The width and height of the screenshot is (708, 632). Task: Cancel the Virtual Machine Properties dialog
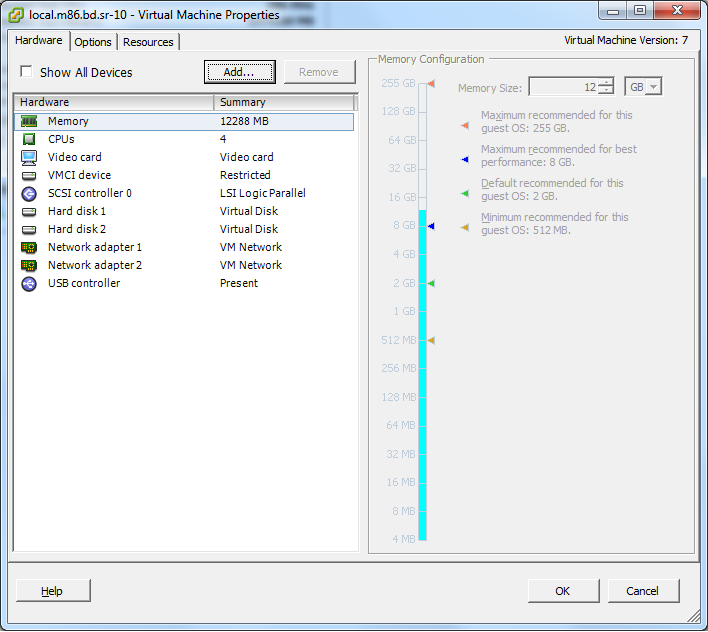tap(642, 591)
